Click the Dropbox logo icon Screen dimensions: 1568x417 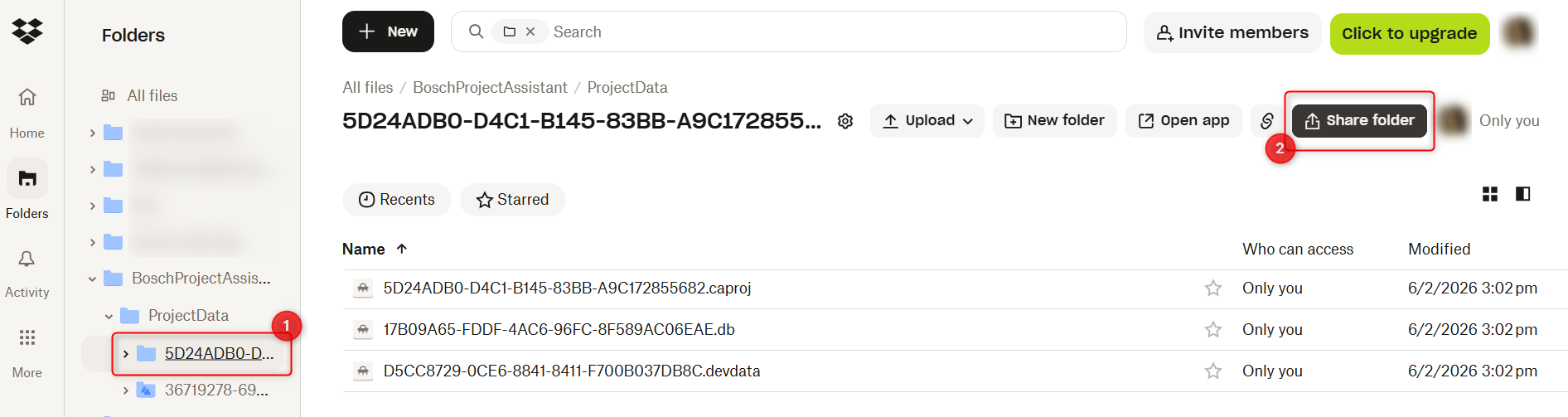tap(27, 31)
